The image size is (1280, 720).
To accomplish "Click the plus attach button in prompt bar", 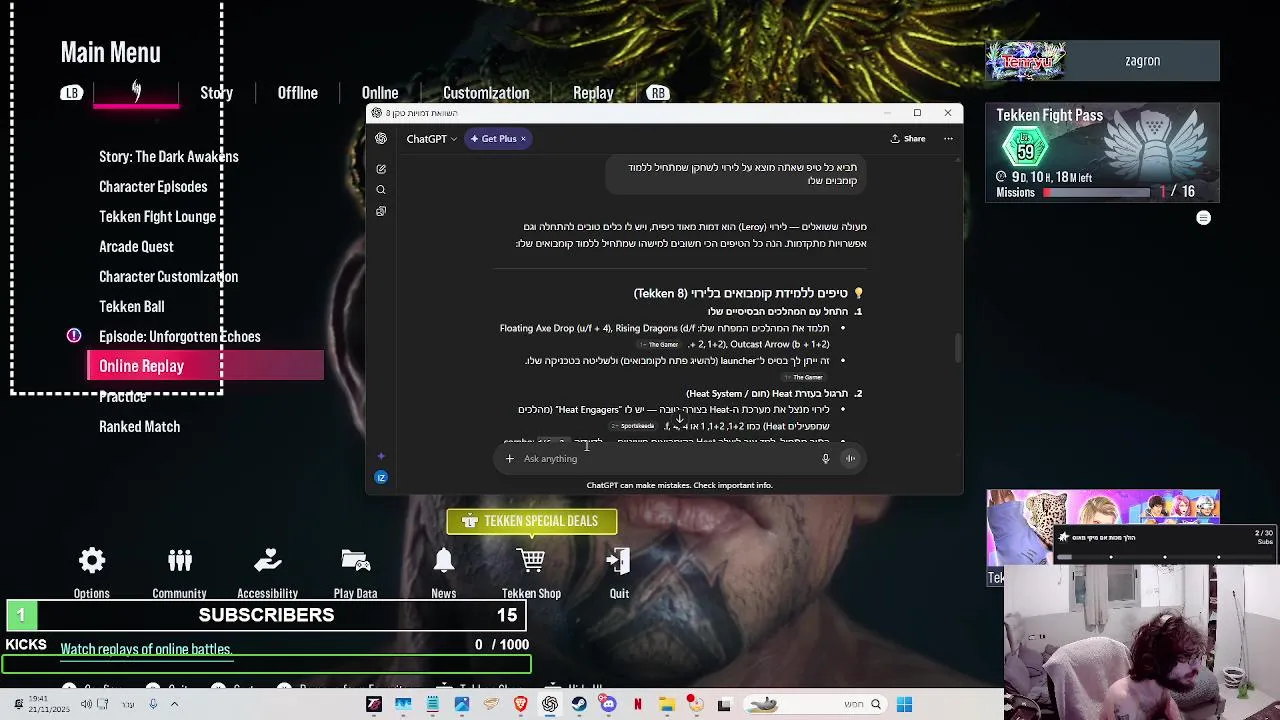I will click(x=509, y=459).
